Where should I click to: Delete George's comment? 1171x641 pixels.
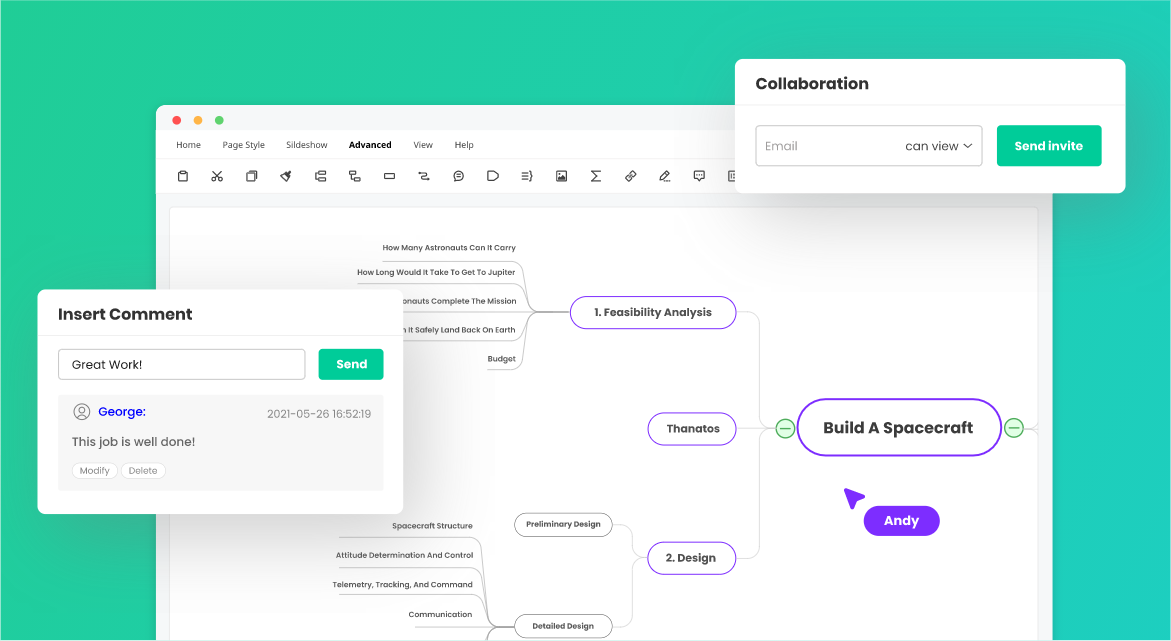(x=143, y=471)
